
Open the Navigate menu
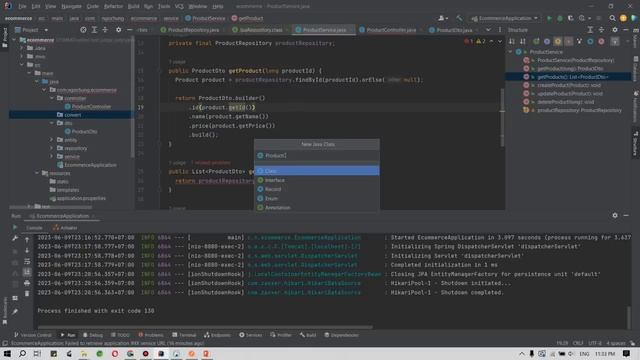point(71,7)
